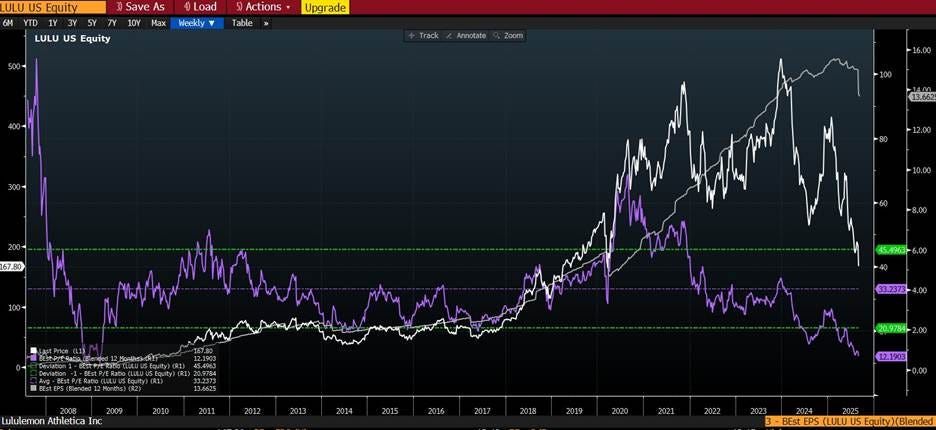Click the purple BEst P/E Ratio legend swatch
The height and width of the screenshot is (430, 936).
point(33,357)
